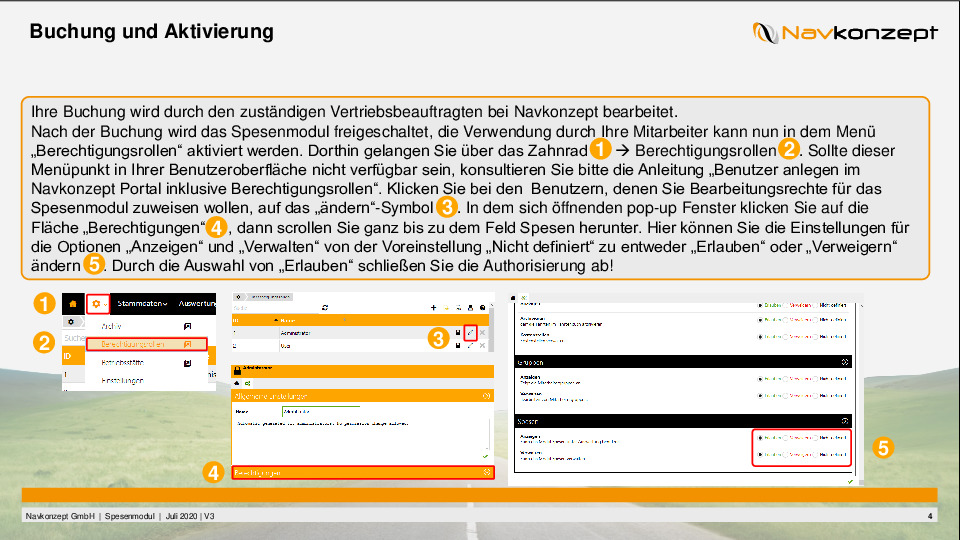Screen dimensions: 960x540
Task: Click the green checkmark in the role pop-up
Action: (x=486, y=457)
